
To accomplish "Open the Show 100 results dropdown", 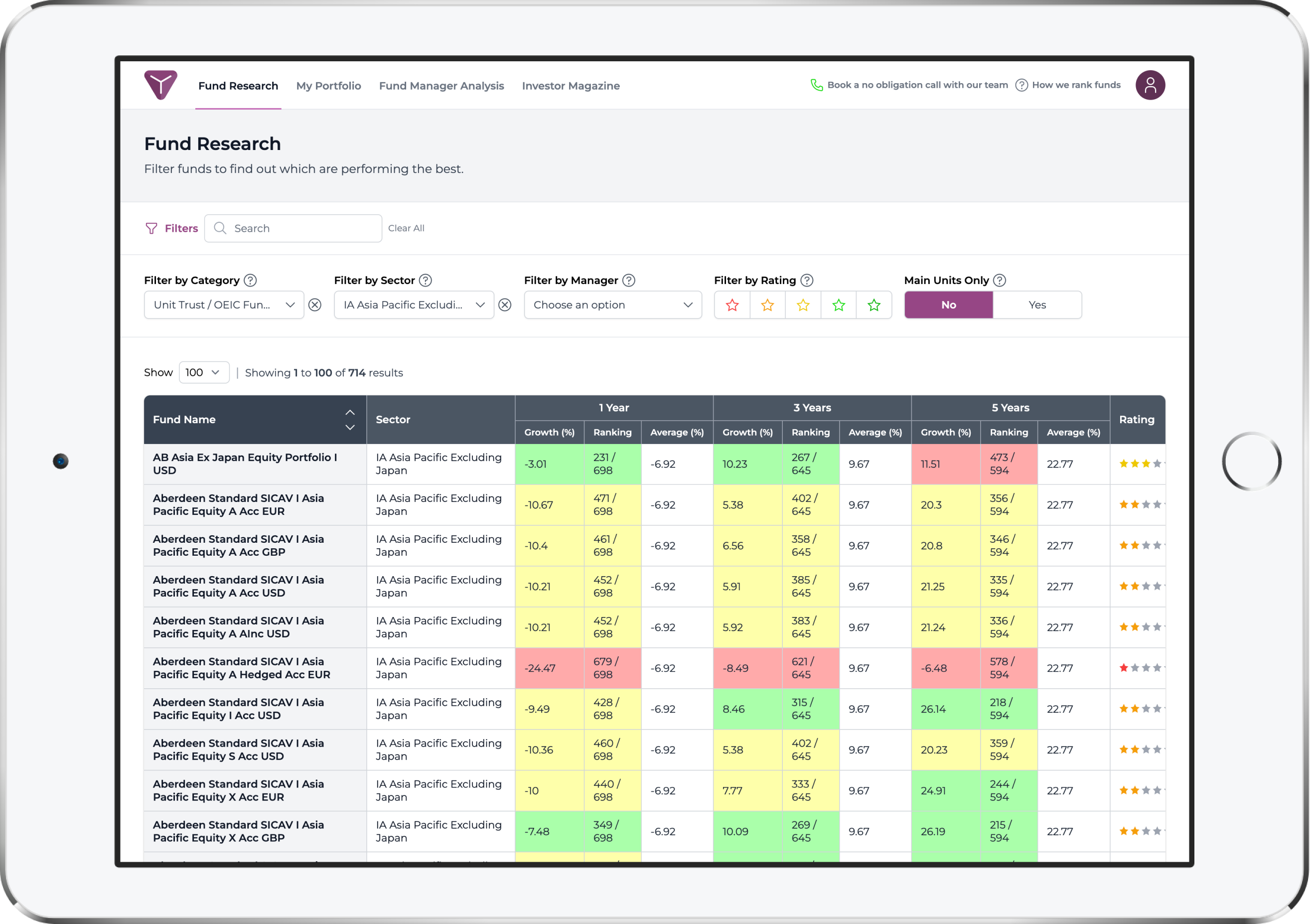I will pyautogui.click(x=204, y=372).
